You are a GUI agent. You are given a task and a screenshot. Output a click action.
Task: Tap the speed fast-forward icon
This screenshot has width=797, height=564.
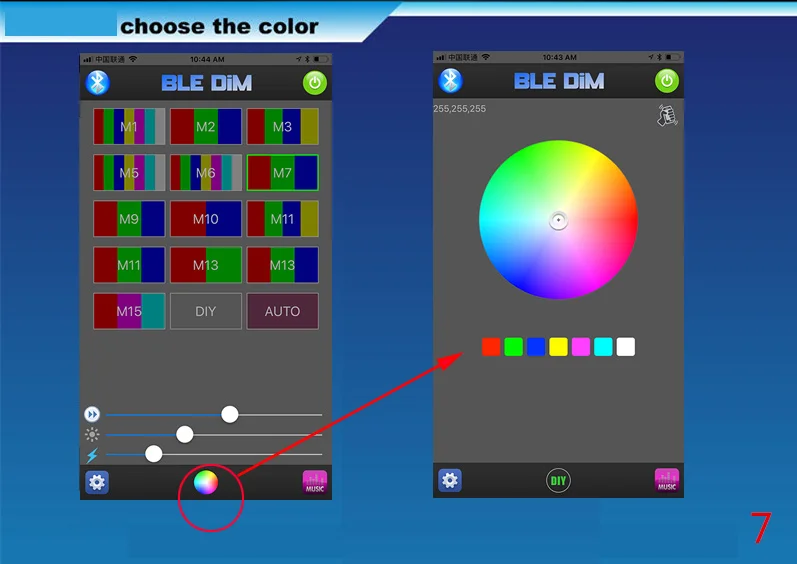(92, 415)
